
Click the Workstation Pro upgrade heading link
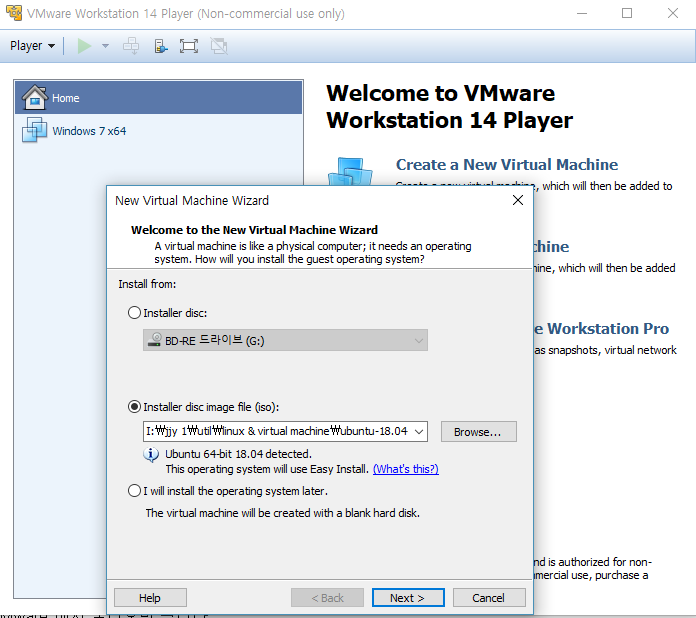click(x=601, y=329)
